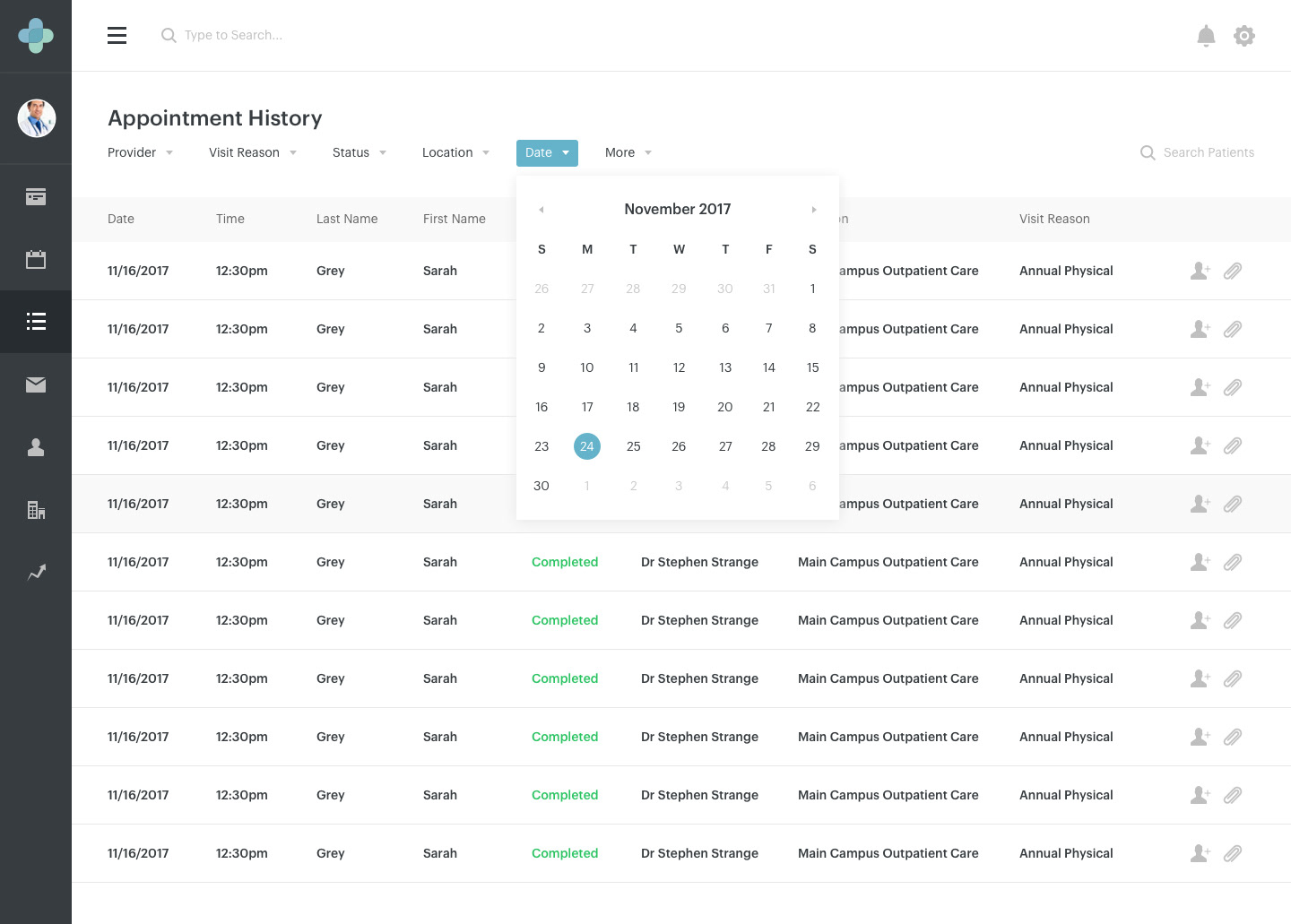Click Completed status in sixth row
Screen dimensions: 1291x924
click(565, 562)
